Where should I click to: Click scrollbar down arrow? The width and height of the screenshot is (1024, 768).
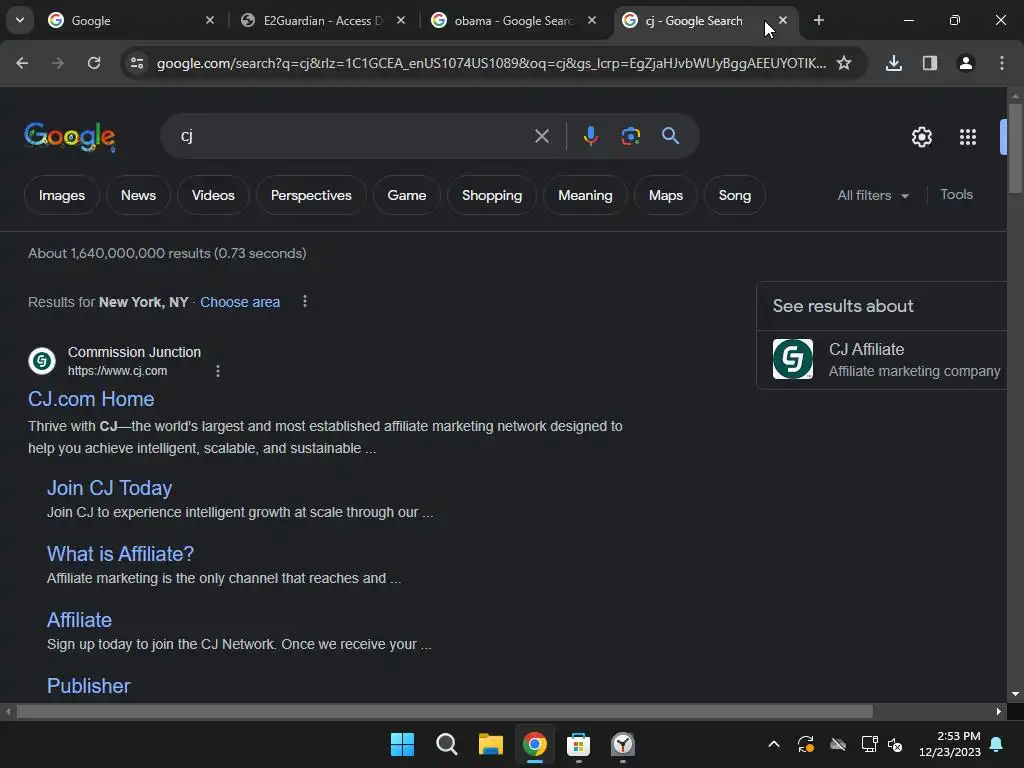click(1015, 694)
